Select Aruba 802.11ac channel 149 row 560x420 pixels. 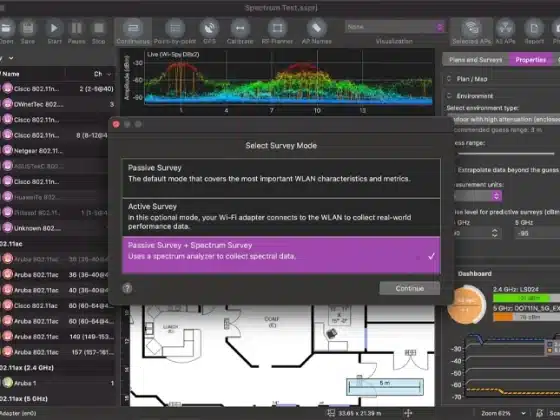[57, 336]
